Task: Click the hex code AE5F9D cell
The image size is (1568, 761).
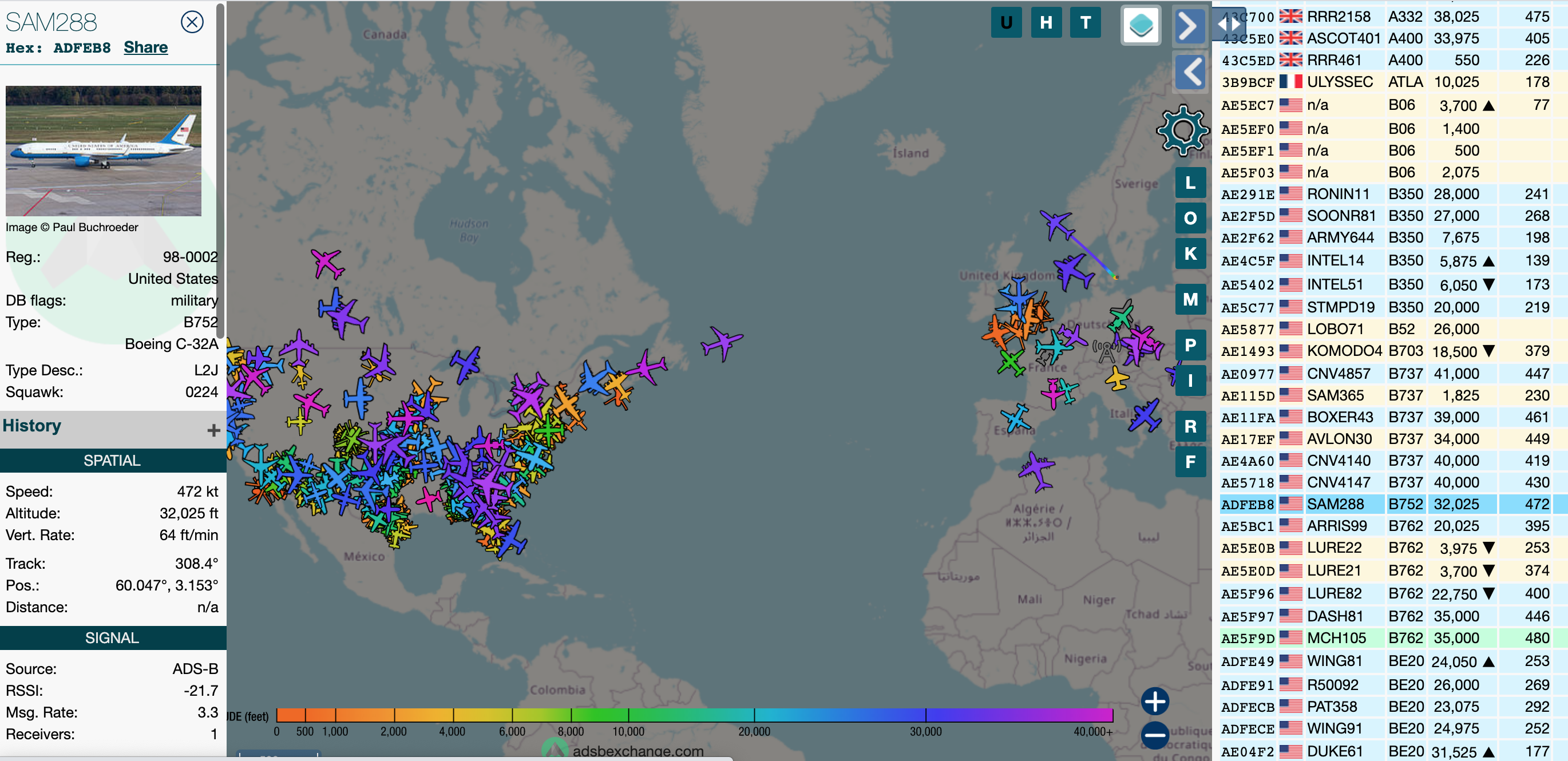Action: [1247, 639]
